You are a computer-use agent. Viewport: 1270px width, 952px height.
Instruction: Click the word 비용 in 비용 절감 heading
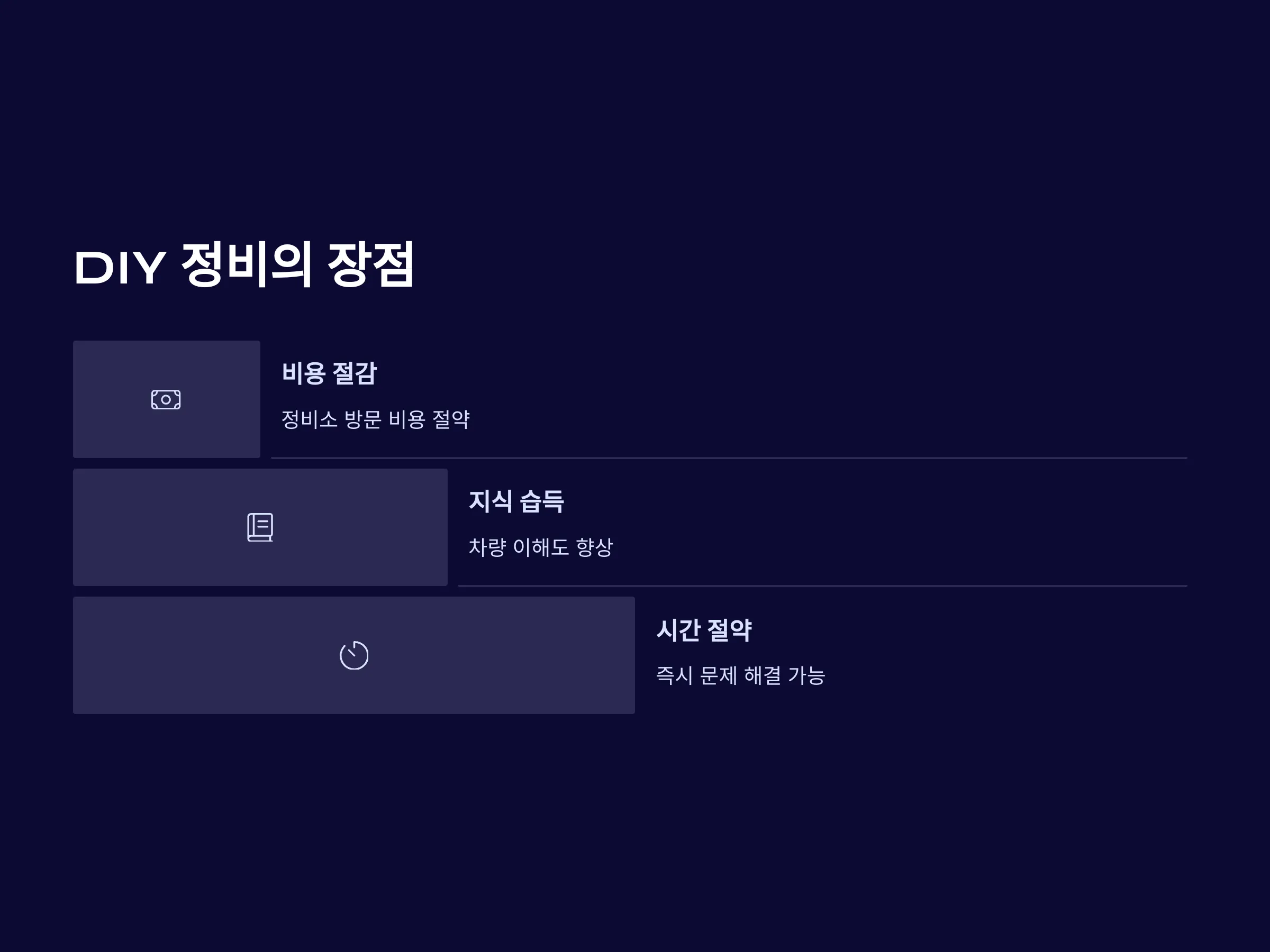tap(304, 373)
